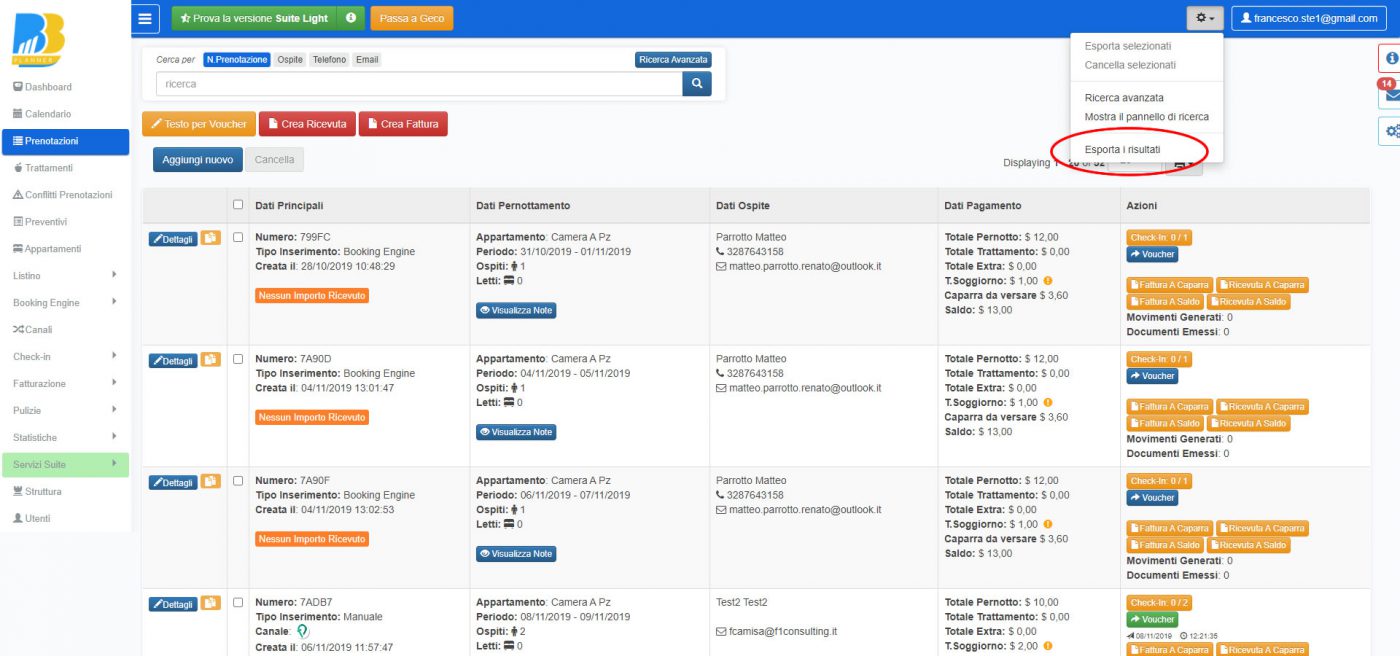Tick the select-all checkbox in table header
Viewport: 1400px width, 656px height.
pos(238,205)
